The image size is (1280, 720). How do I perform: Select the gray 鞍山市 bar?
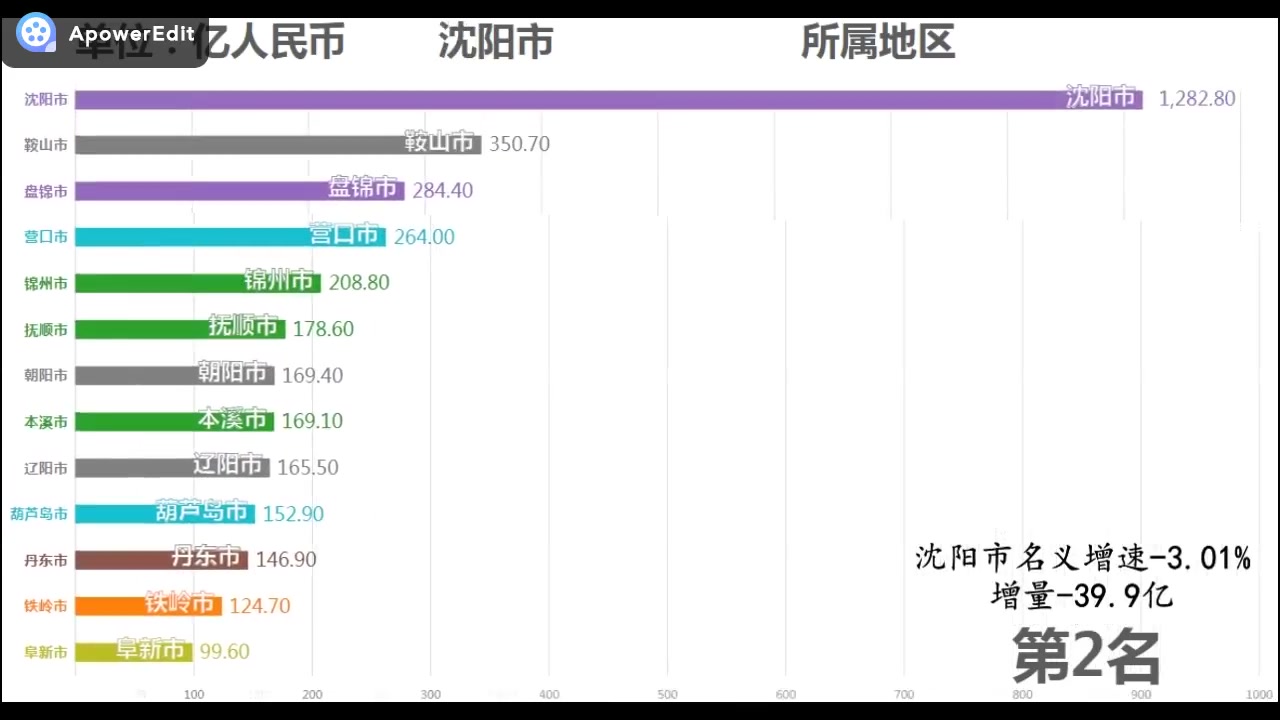coord(278,144)
